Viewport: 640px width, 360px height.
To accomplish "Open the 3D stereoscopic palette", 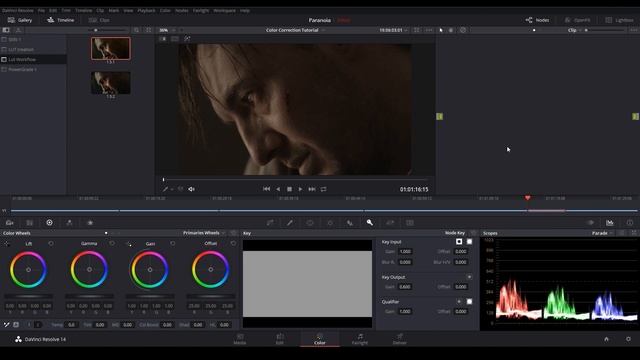I will [410, 222].
